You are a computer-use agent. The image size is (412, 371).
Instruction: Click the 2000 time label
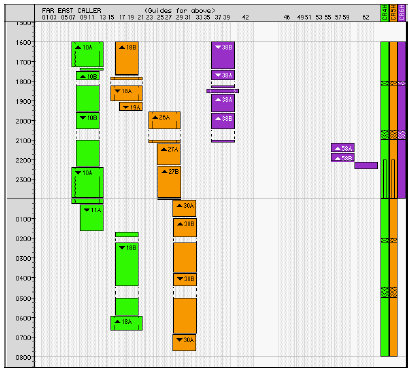point(23,121)
